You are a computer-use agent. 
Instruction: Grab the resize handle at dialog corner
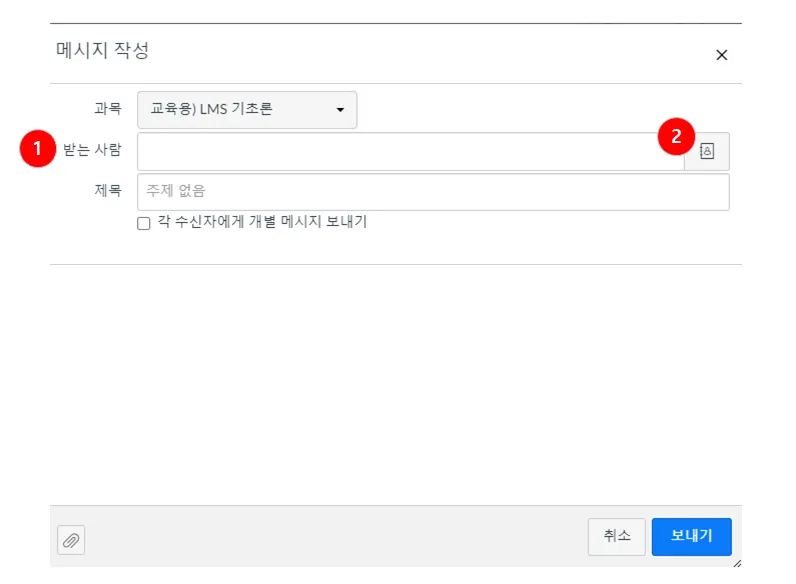tap(737, 563)
